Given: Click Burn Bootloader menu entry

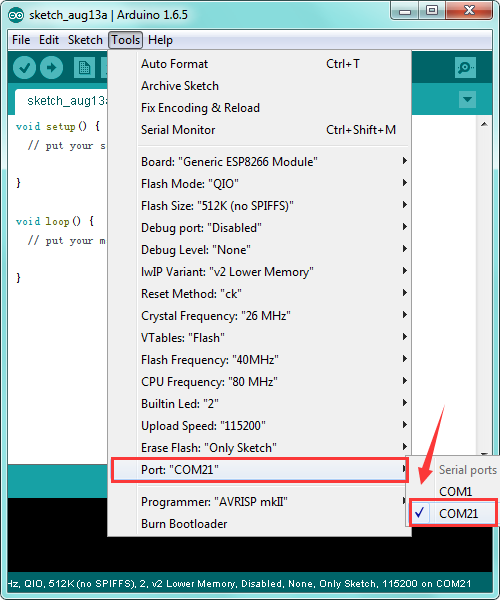Looking at the screenshot, I should click(259, 523).
